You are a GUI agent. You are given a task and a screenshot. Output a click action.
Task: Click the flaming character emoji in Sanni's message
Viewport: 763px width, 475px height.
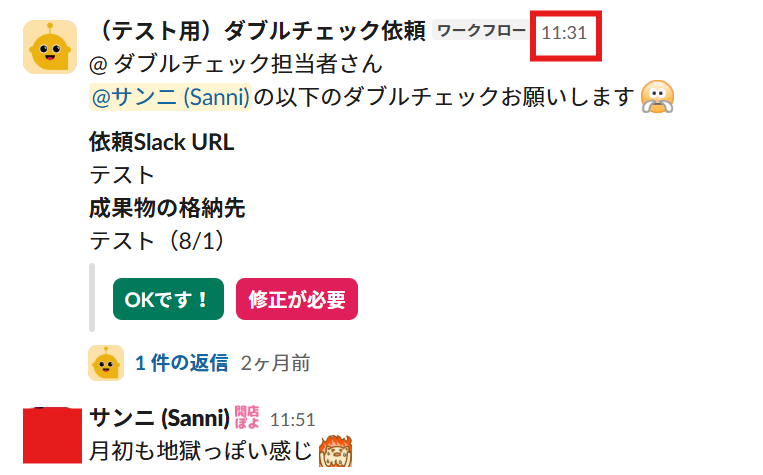[335, 451]
